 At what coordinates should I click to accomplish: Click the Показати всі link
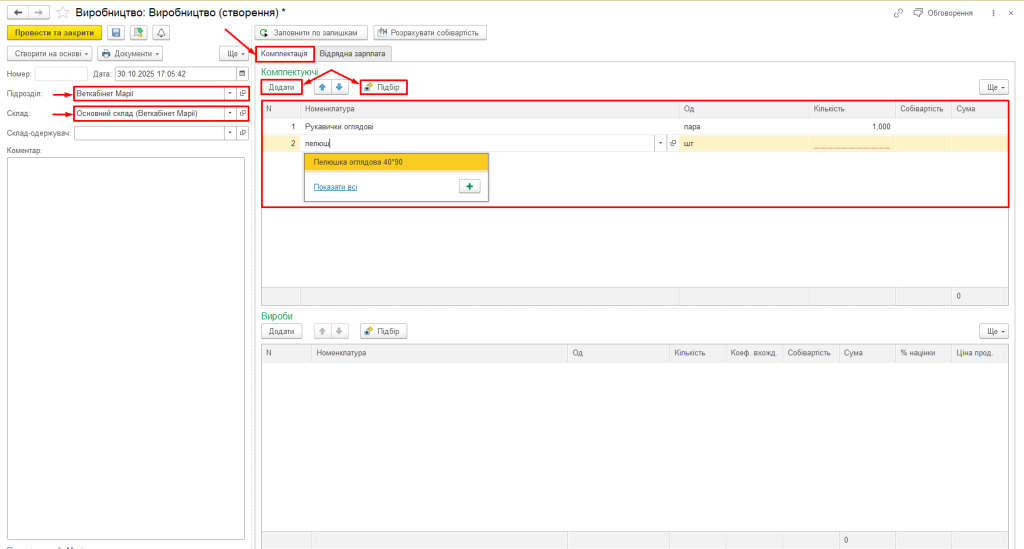(x=335, y=187)
